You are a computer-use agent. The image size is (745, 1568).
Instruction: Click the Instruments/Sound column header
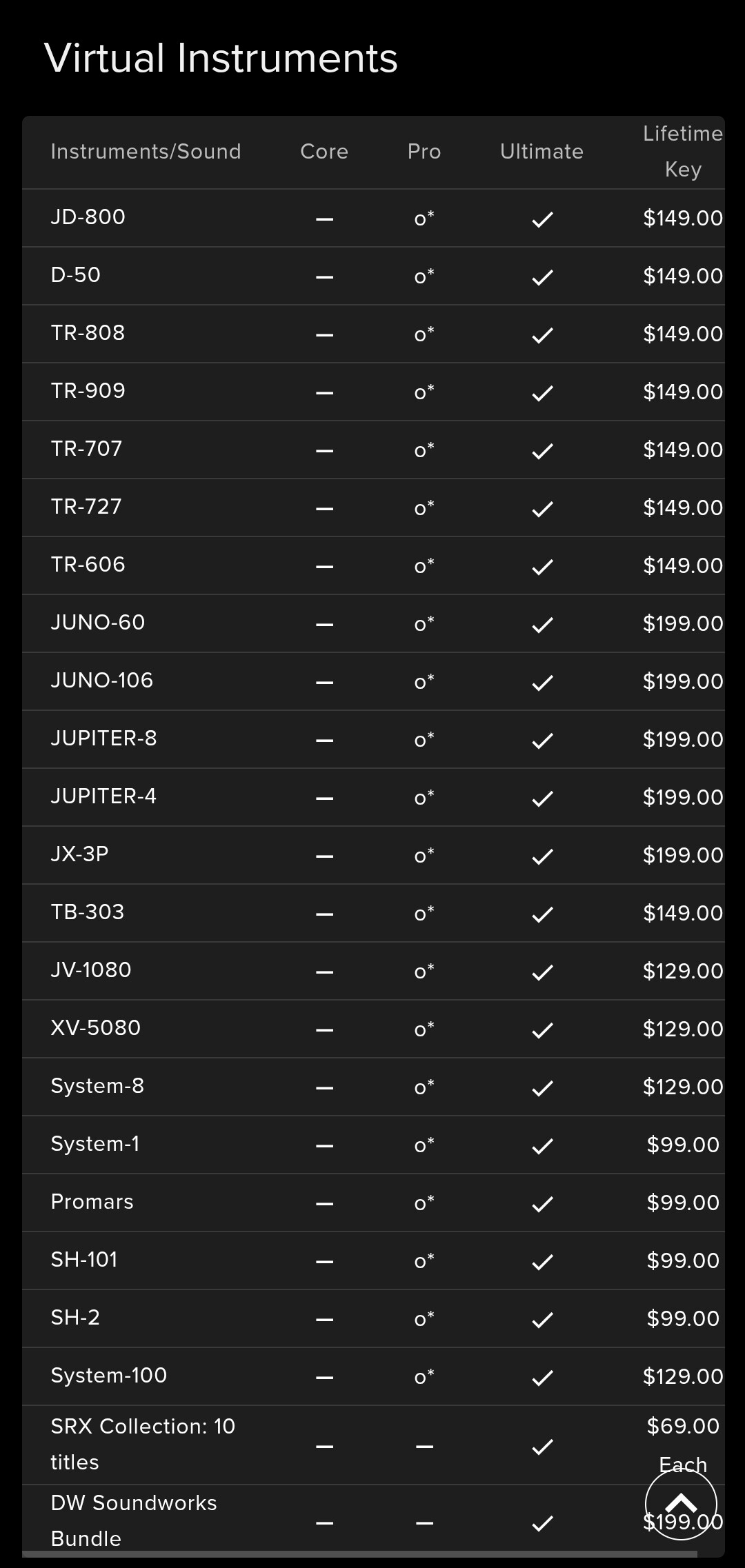[x=146, y=152]
